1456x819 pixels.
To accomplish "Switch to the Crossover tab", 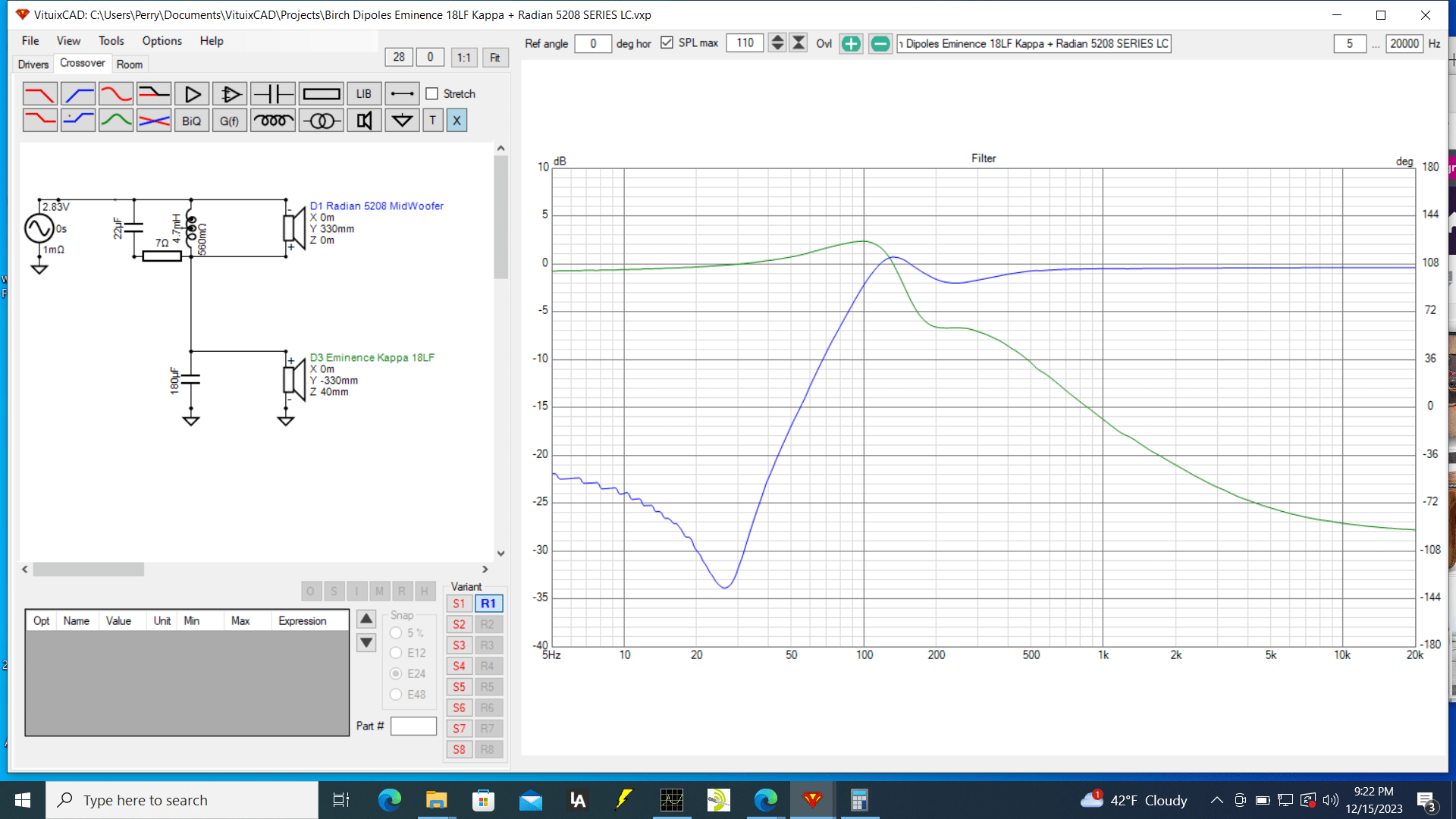I will point(83,63).
